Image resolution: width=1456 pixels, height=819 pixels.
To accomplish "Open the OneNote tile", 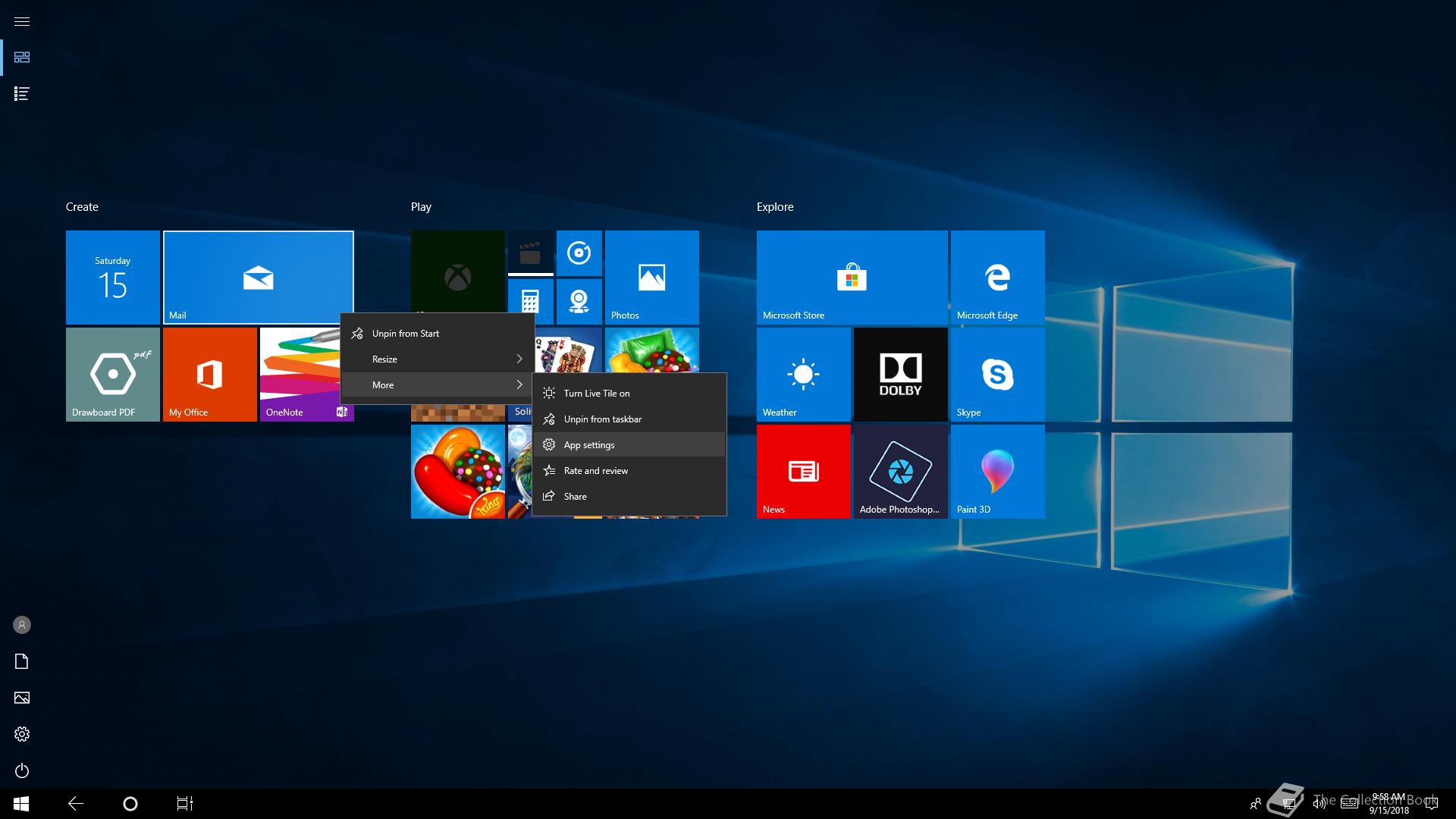I will pyautogui.click(x=300, y=375).
